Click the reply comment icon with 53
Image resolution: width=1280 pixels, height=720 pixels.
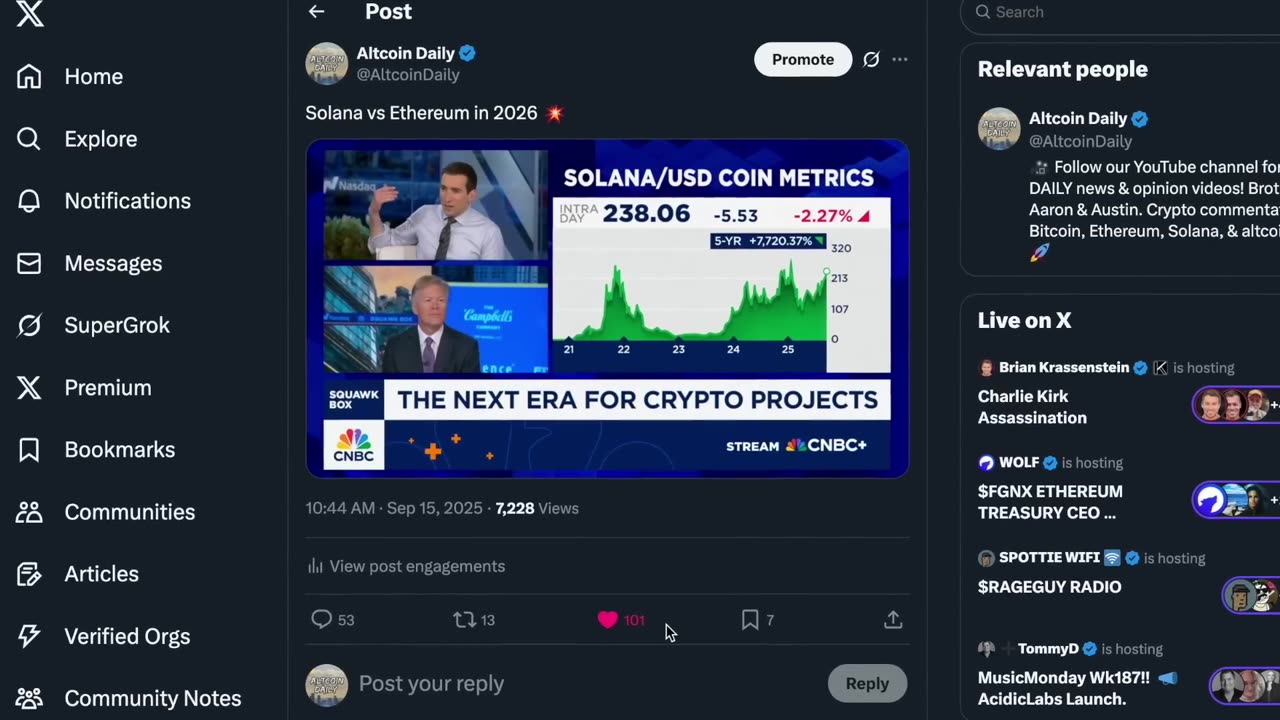tap(321, 620)
